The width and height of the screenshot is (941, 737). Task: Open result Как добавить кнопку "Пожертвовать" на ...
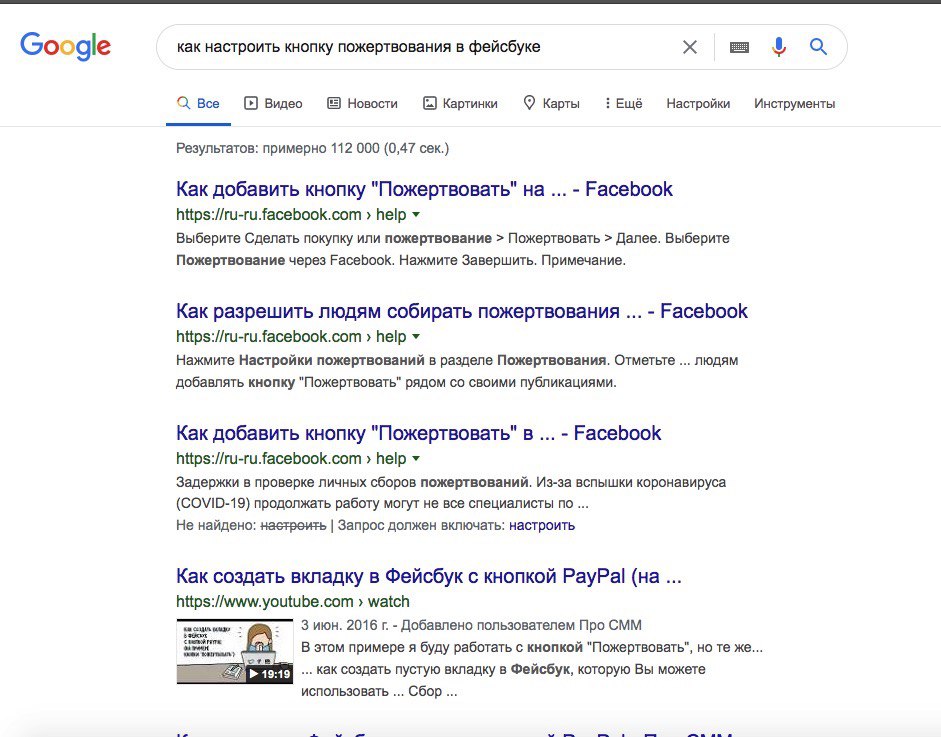coord(424,189)
